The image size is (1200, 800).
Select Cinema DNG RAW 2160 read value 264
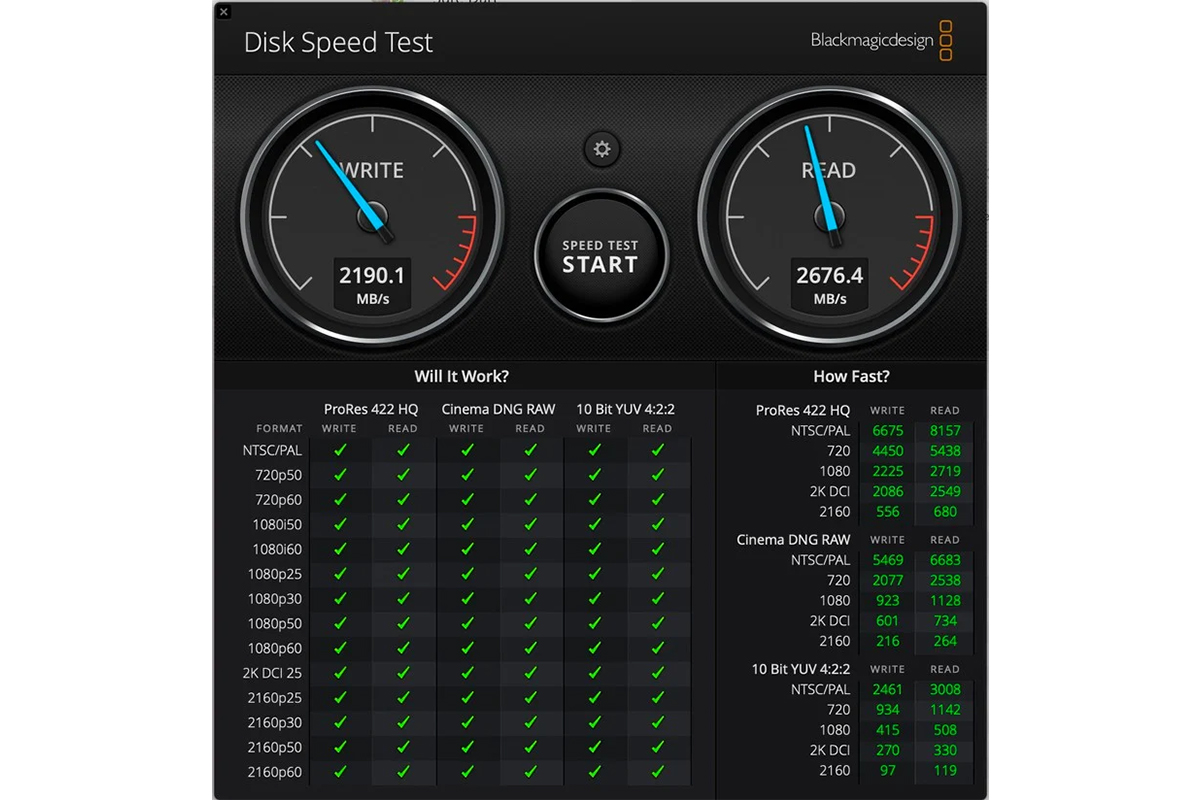point(945,641)
